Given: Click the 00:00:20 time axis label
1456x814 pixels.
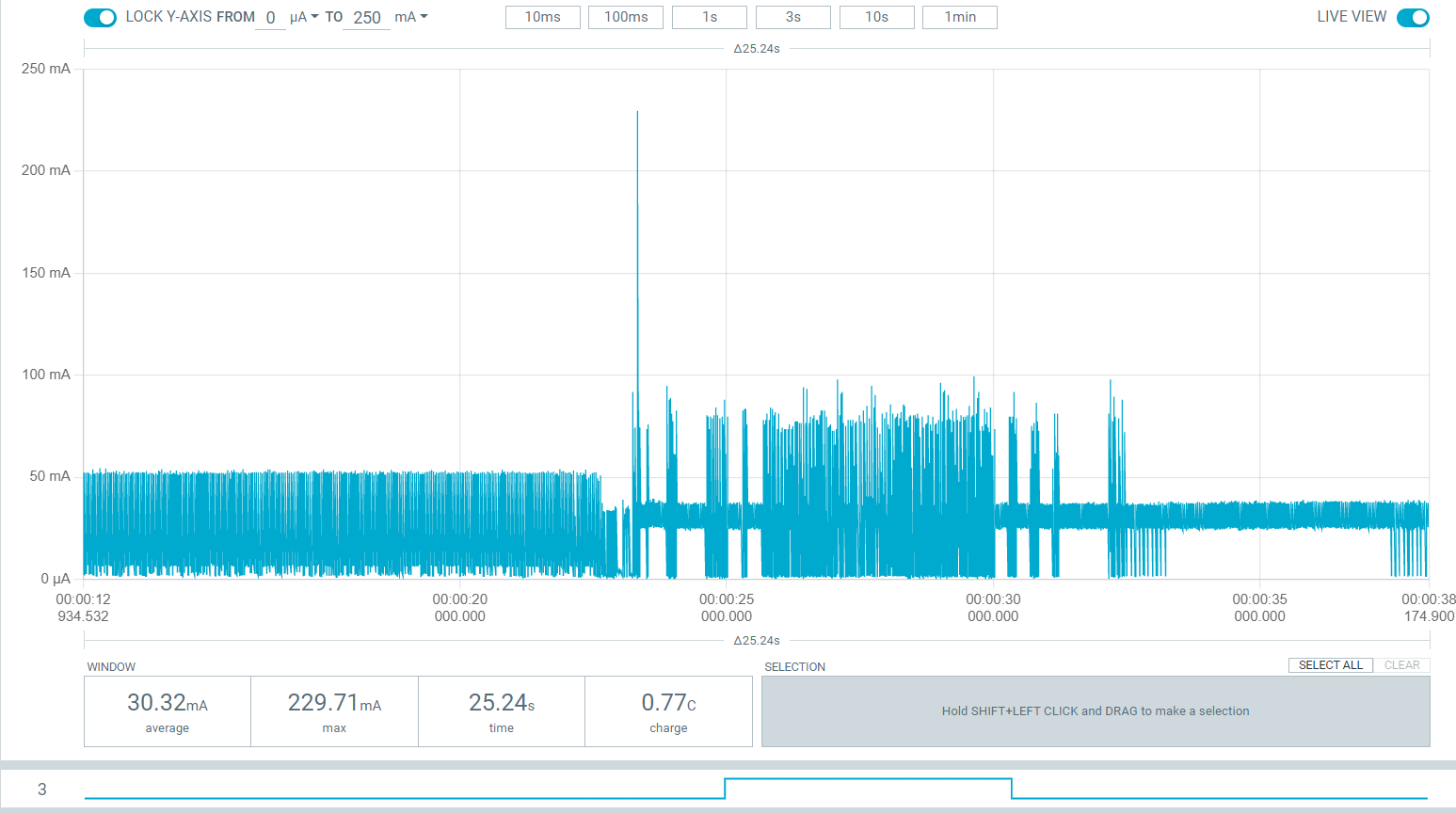Looking at the screenshot, I should (460, 608).
